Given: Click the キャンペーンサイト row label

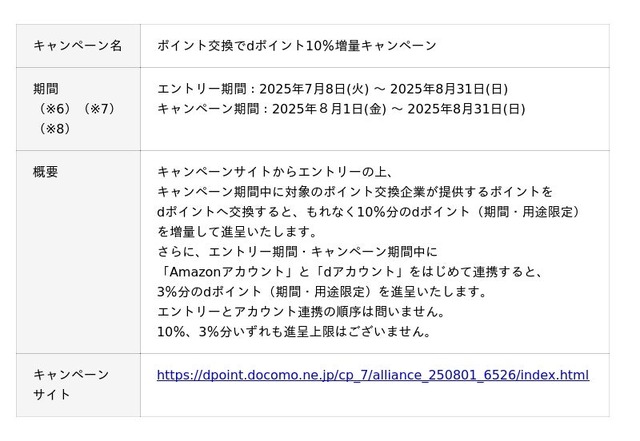Looking at the screenshot, I should click(71, 385).
